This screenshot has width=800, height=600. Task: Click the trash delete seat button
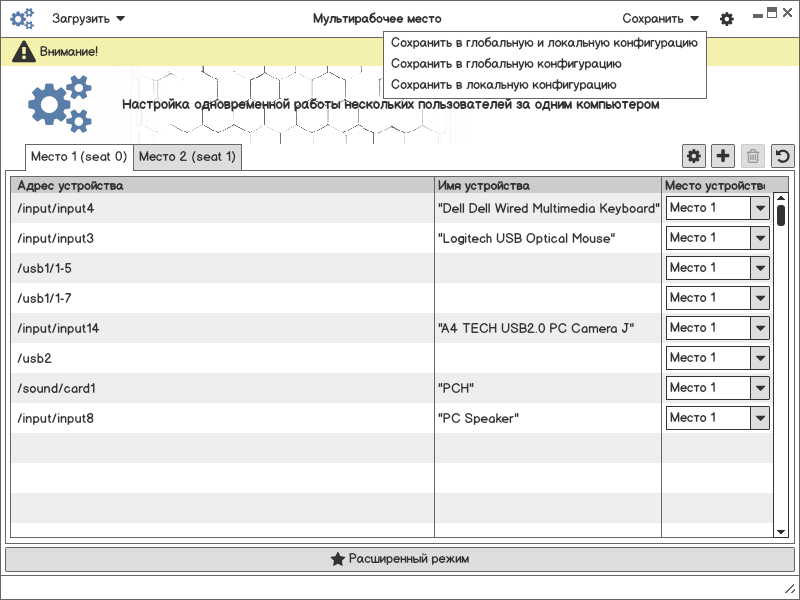click(x=753, y=156)
